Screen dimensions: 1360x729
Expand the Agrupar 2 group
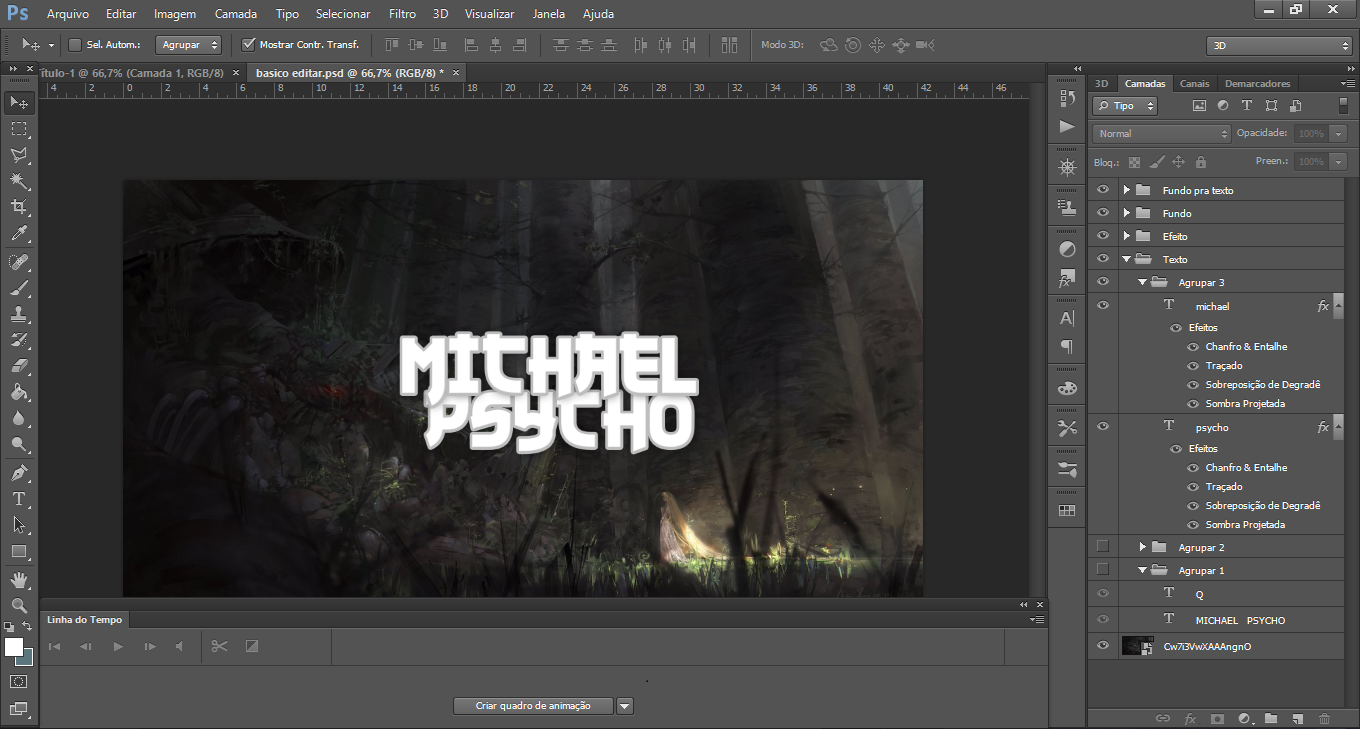(1142, 547)
